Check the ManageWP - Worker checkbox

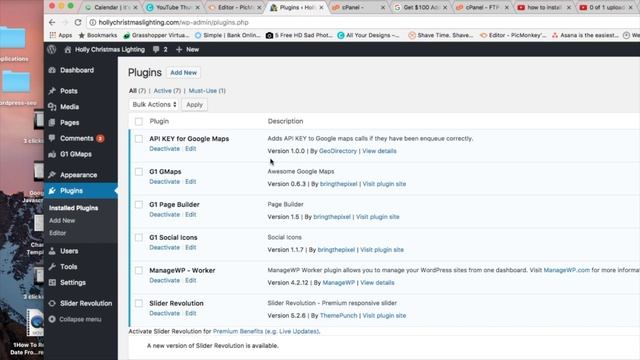pyautogui.click(x=139, y=271)
